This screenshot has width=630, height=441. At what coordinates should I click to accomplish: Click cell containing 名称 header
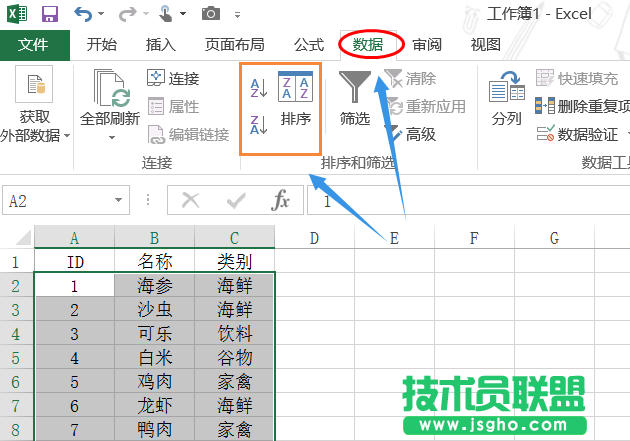154,261
